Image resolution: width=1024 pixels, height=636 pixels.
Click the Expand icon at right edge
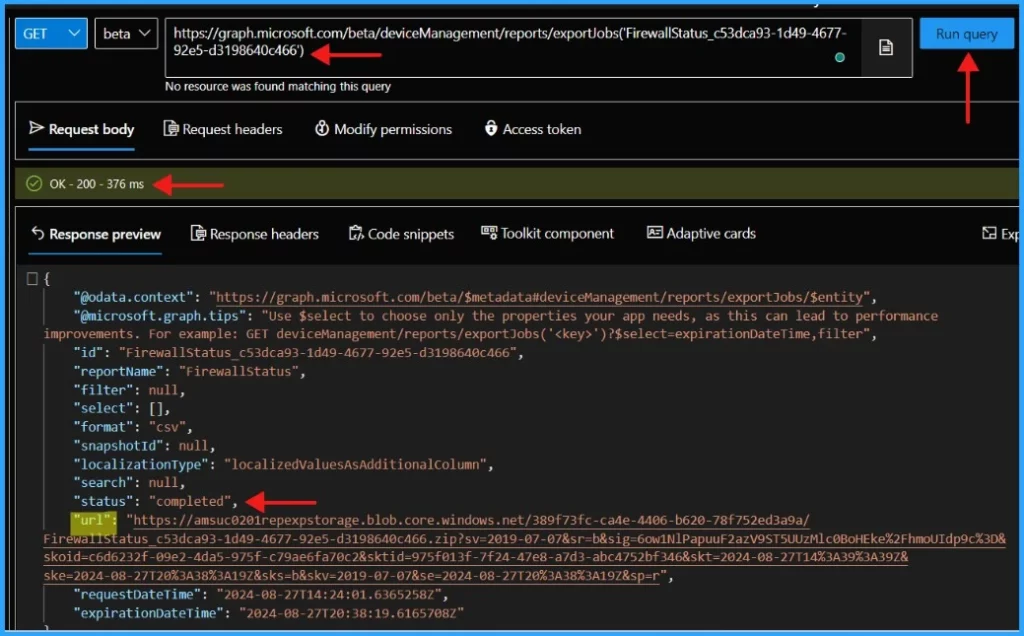989,233
